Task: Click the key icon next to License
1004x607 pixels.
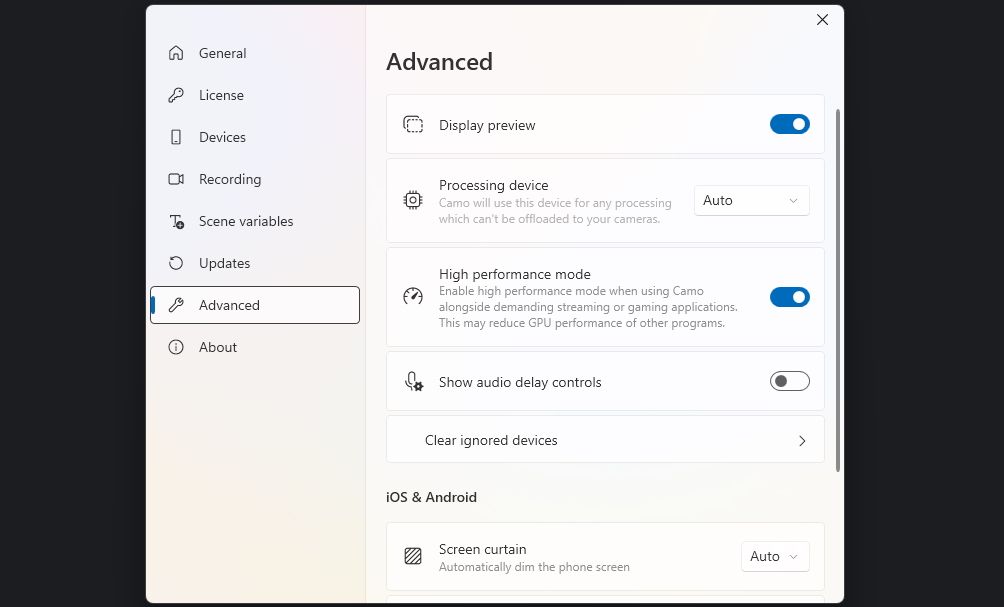Action: pos(176,95)
